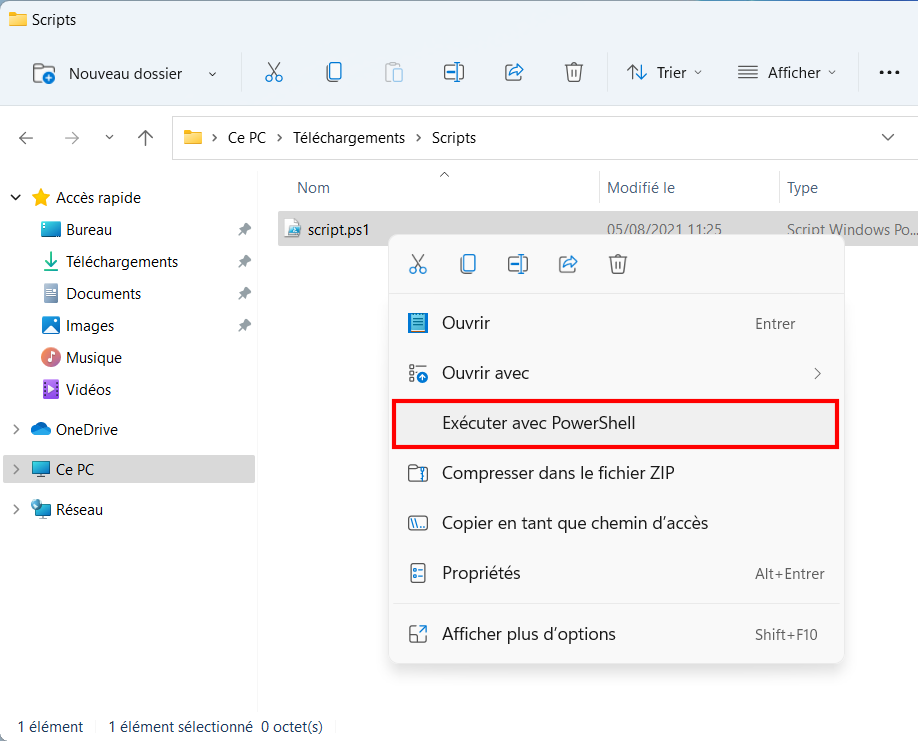
Task: Rename using the toolbar rename icon
Action: tap(454, 73)
